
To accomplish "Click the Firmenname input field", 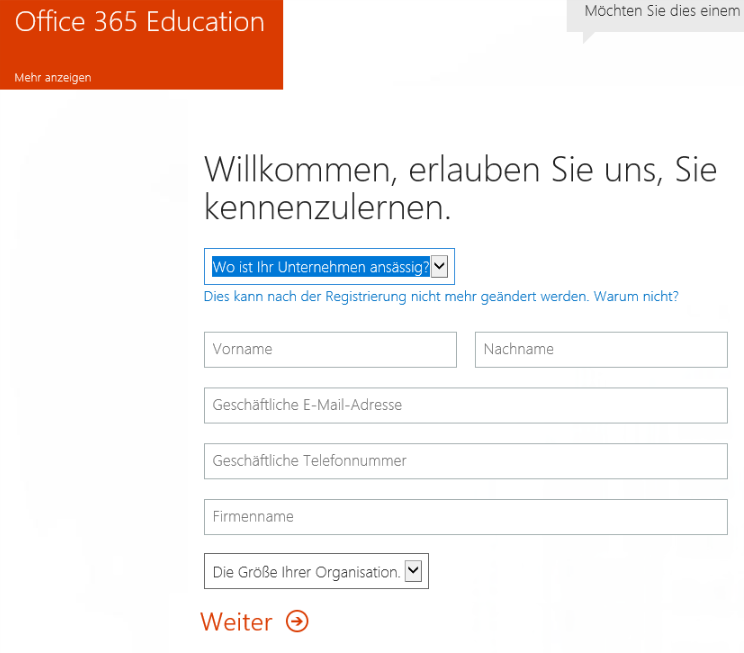I will pos(465,517).
